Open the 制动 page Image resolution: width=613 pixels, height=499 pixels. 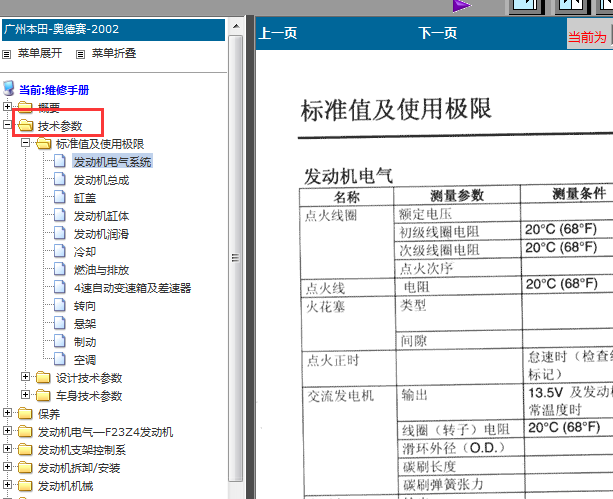[x=85, y=342]
